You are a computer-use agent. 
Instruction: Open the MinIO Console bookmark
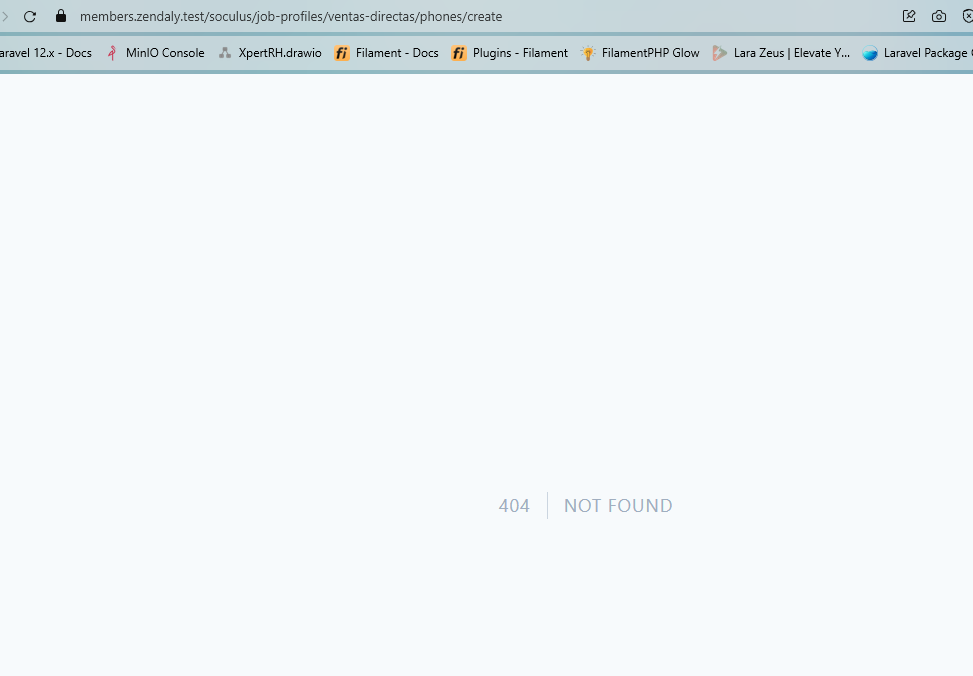(156, 53)
